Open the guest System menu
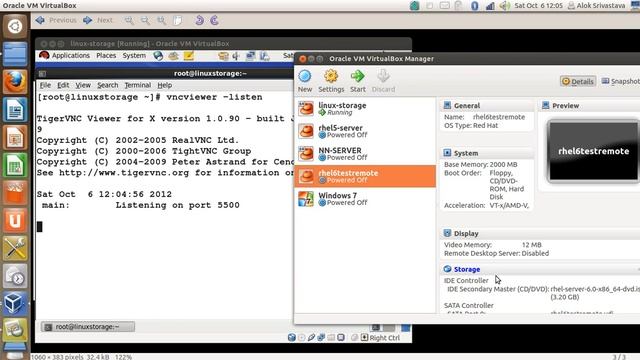This screenshot has height=360, width=640. click(134, 56)
